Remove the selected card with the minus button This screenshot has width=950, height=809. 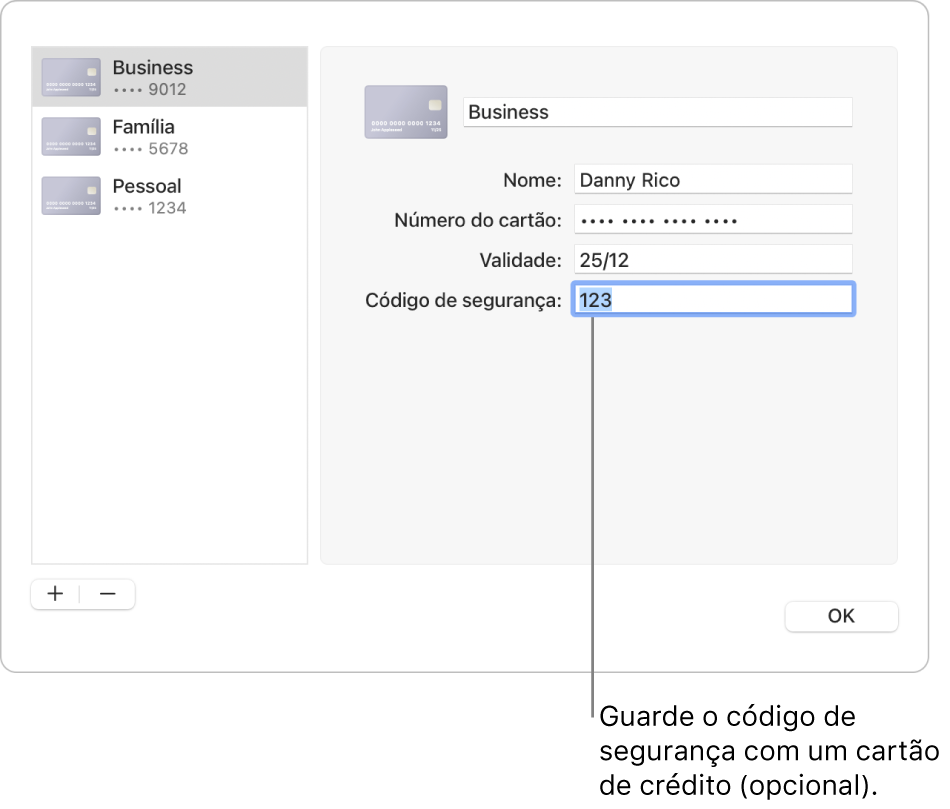108,594
